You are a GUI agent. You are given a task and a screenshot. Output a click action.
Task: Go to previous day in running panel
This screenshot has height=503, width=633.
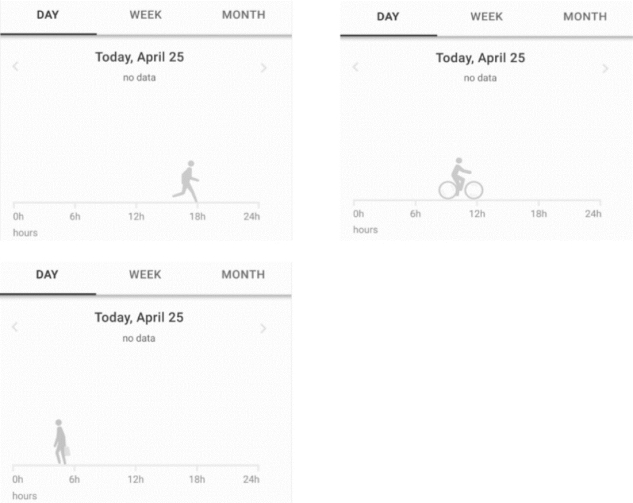15,66
